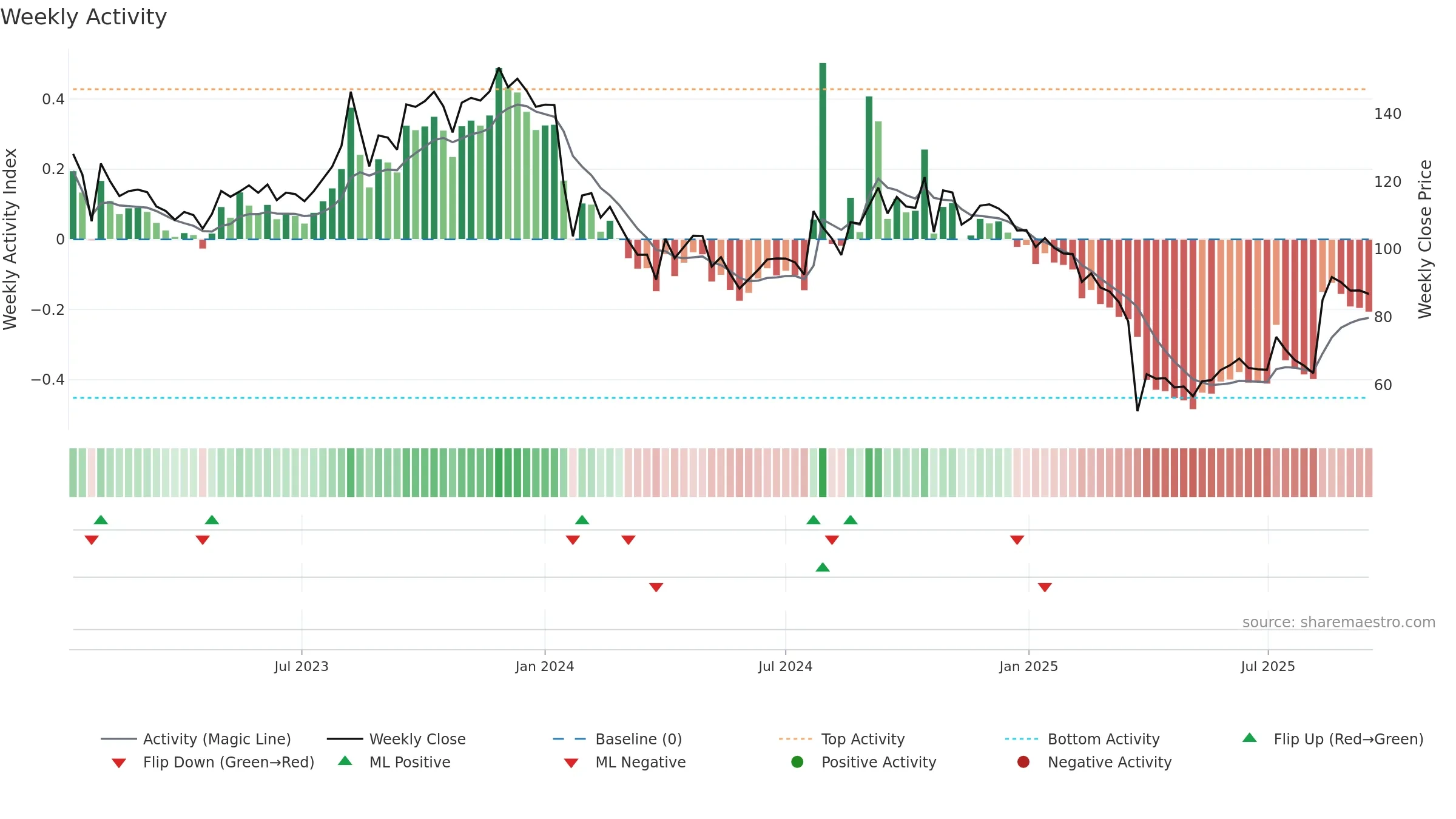1456x819 pixels.
Task: Click the Baseline (0) legend label
Action: coord(639,739)
